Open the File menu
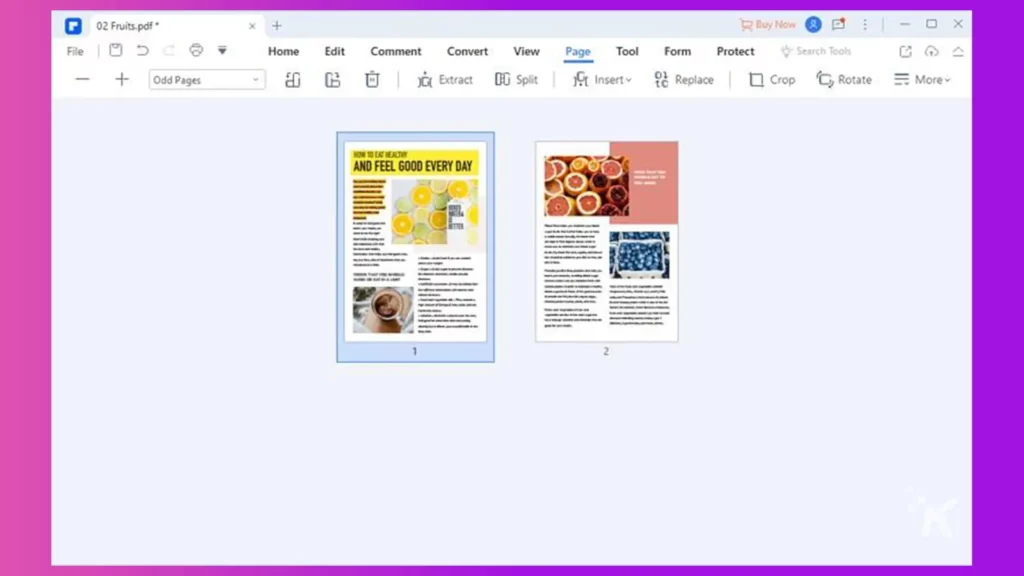Screen dimensions: 1024x576 75,51
